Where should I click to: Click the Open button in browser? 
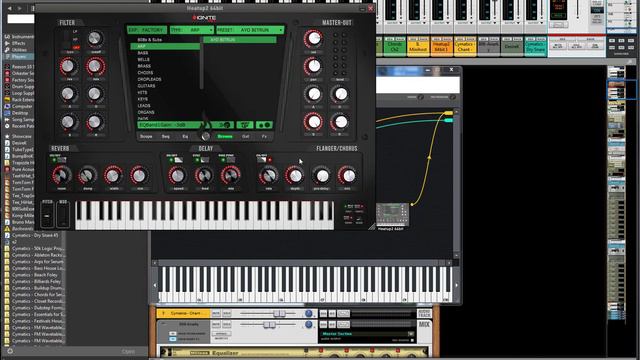click(128, 351)
